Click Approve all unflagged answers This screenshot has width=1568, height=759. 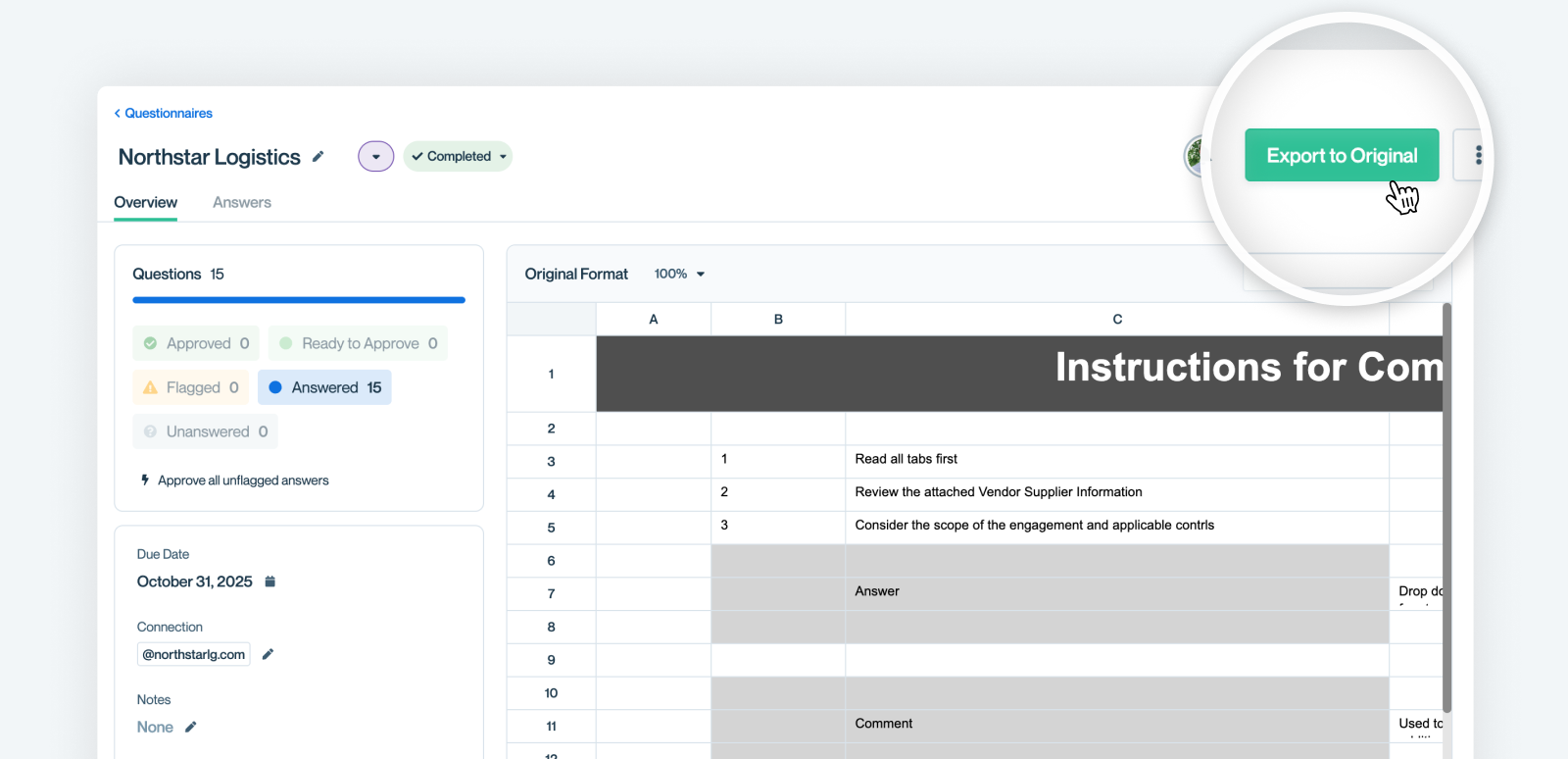click(x=243, y=481)
